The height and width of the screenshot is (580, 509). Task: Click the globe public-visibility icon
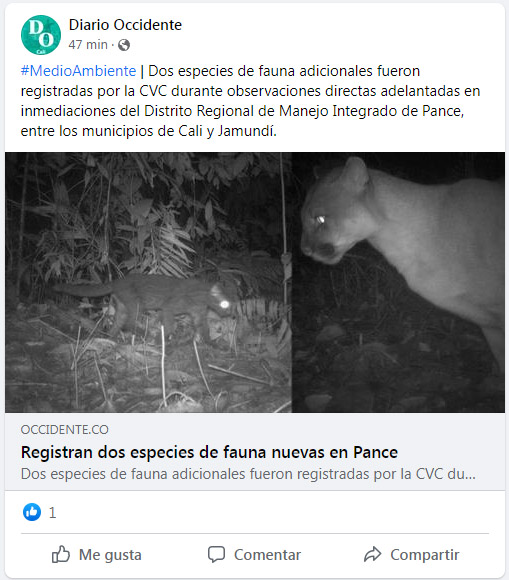(124, 45)
